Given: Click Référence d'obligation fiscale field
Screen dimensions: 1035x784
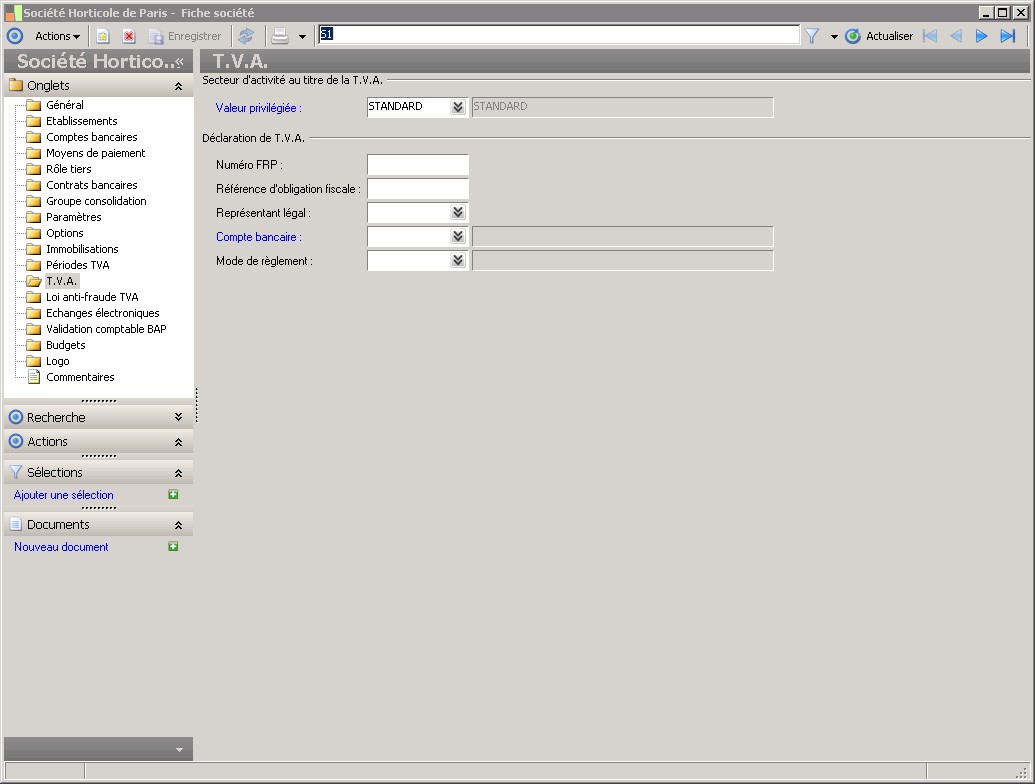Looking at the screenshot, I should pos(418,188).
